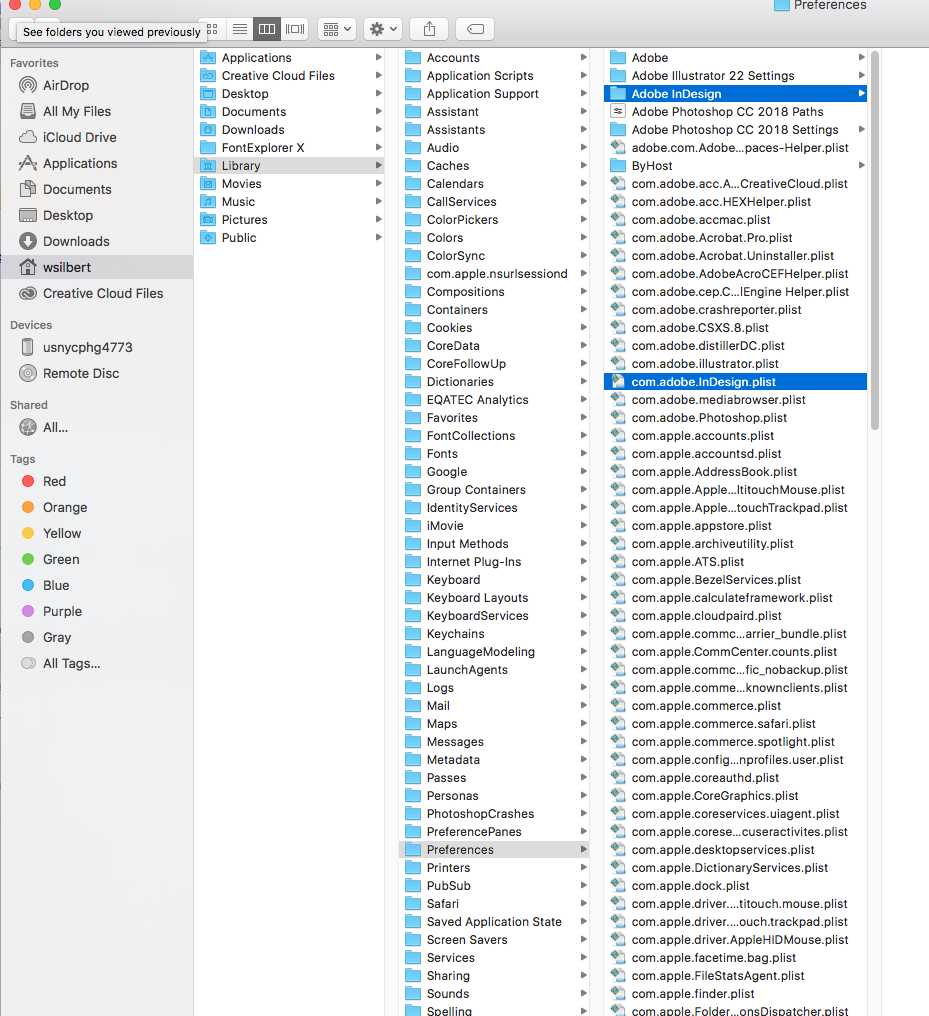The height and width of the screenshot is (1016, 929).
Task: Select Remote Disc in sidebar
Action: (x=97, y=373)
